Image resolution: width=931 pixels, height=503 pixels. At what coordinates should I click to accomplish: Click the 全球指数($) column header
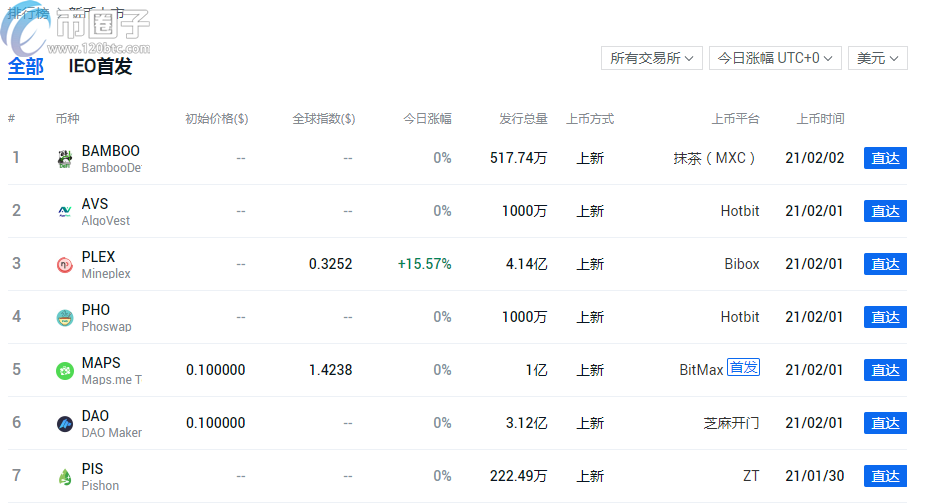(324, 119)
